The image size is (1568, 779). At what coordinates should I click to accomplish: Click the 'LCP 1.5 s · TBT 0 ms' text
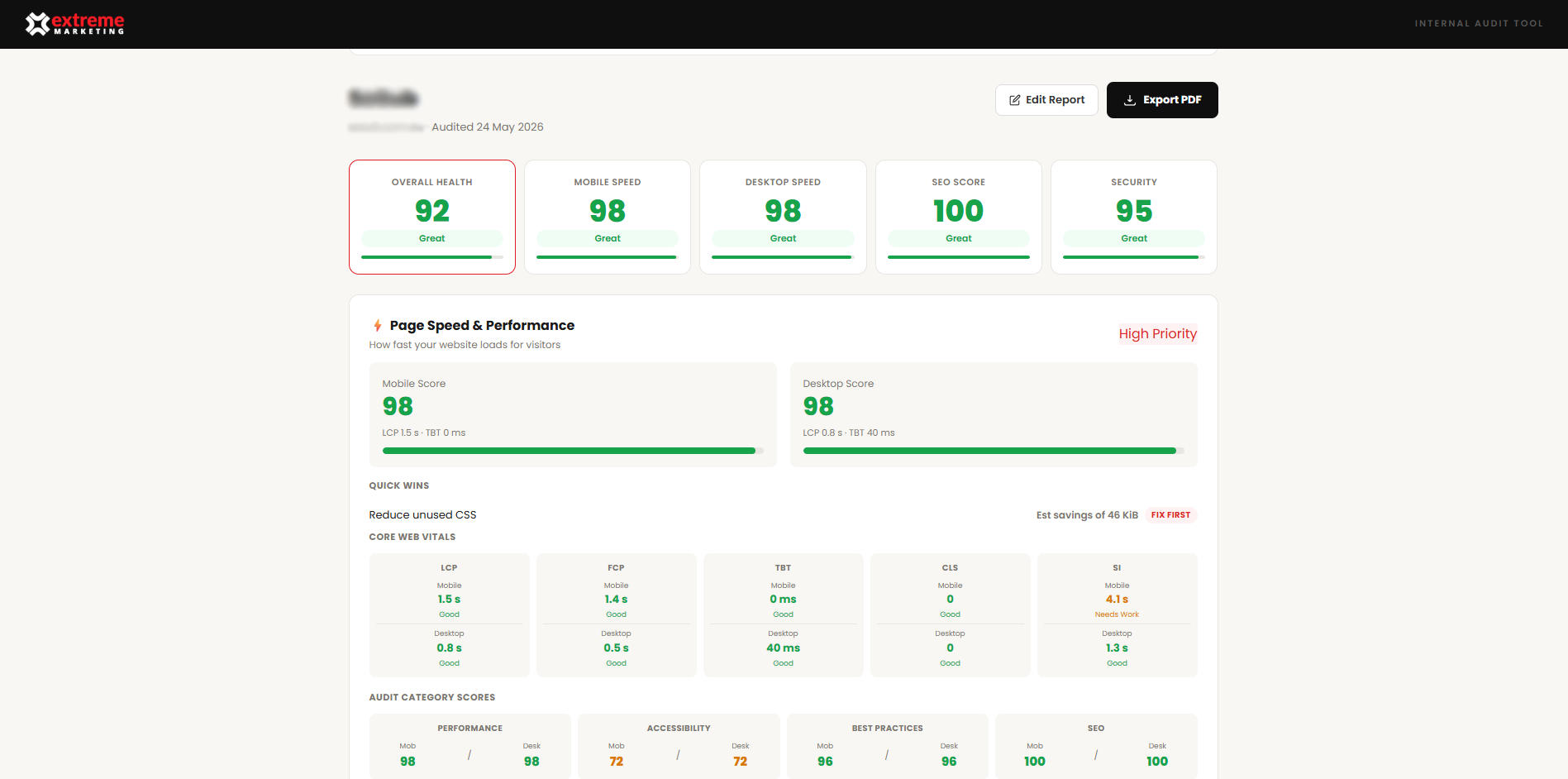(x=424, y=433)
